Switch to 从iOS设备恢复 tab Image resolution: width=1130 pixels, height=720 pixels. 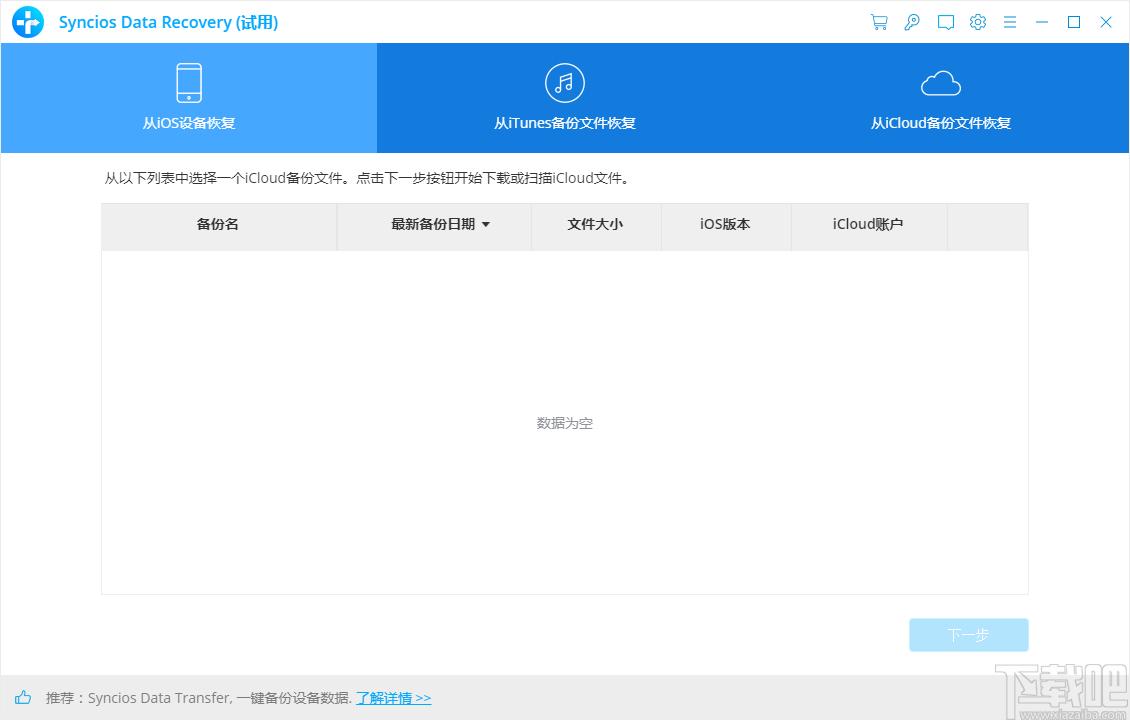(189, 98)
